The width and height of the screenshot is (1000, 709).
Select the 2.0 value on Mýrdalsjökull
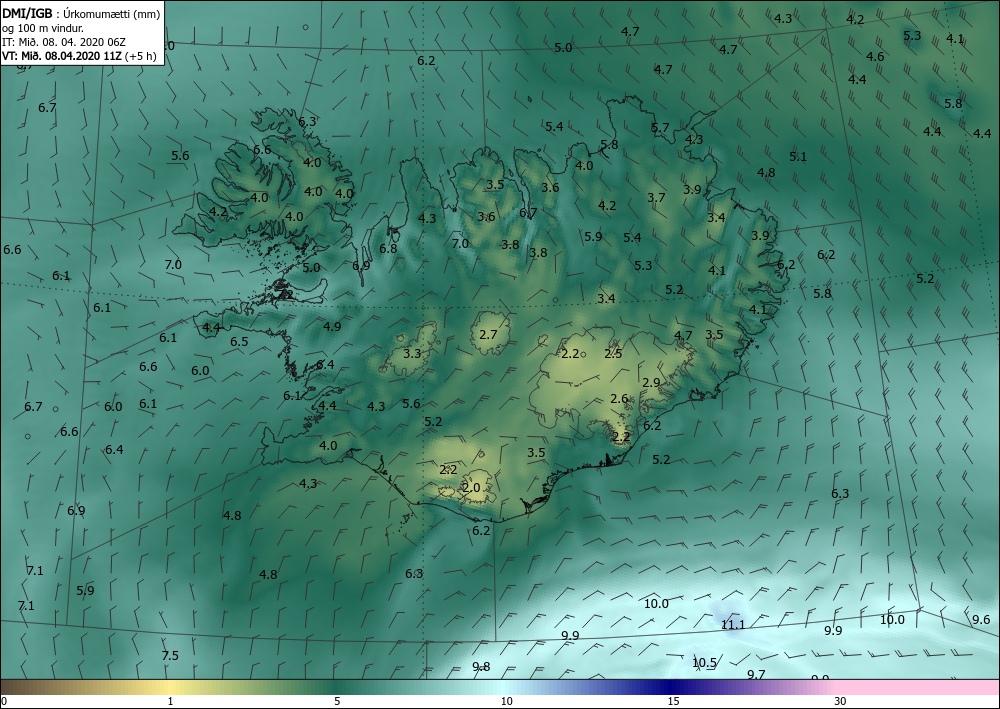[471, 488]
